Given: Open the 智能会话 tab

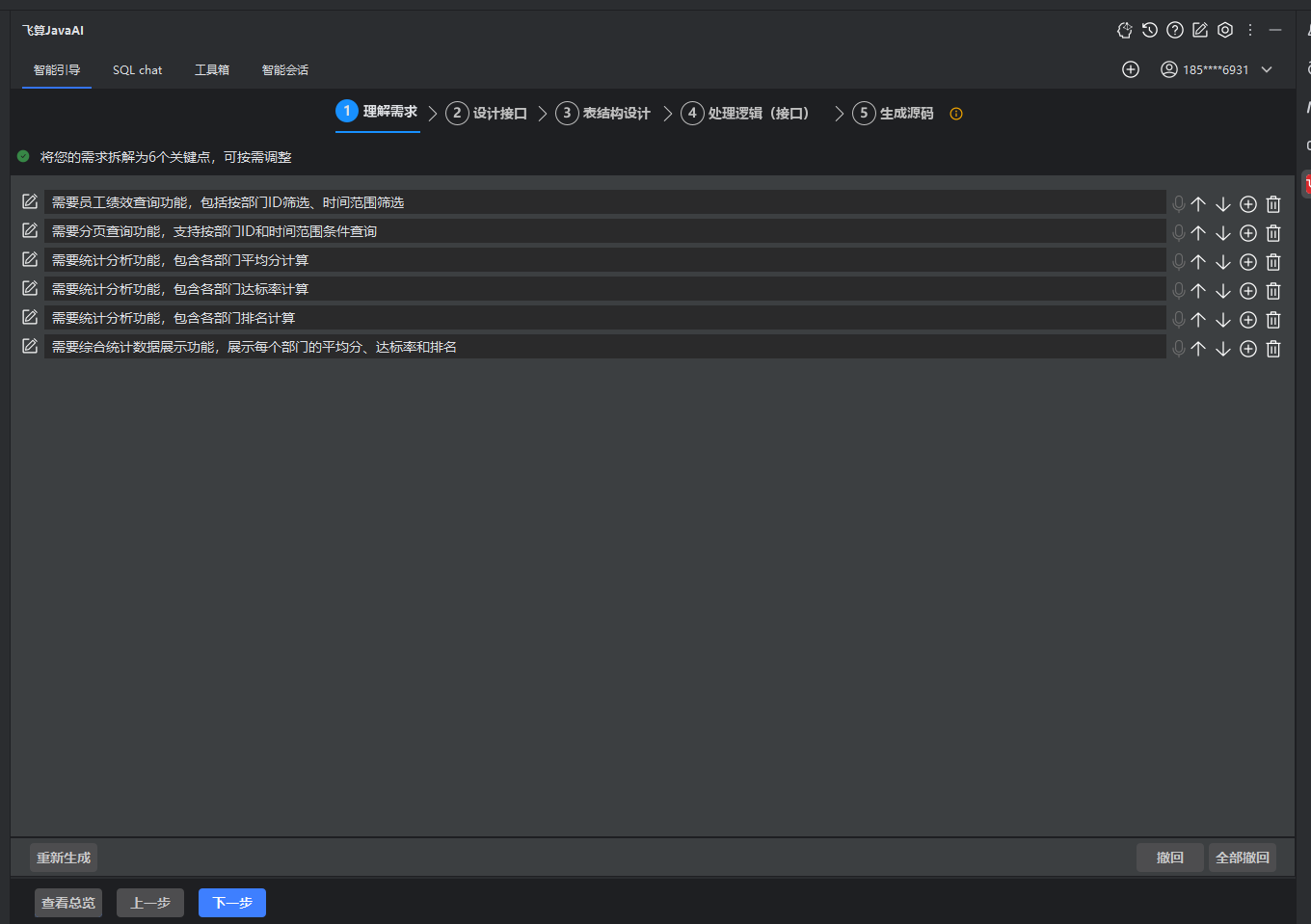Looking at the screenshot, I should click(x=285, y=69).
